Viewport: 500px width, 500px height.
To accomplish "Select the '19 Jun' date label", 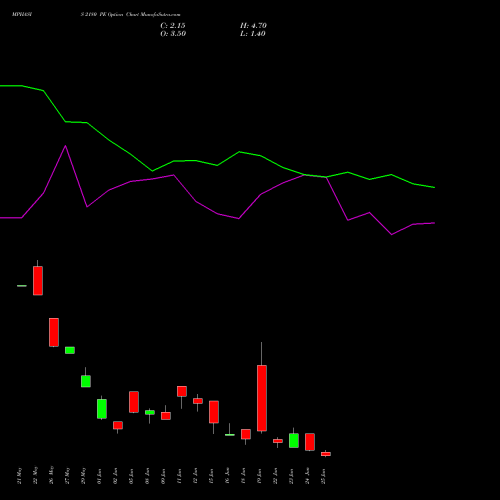I will point(260,476).
